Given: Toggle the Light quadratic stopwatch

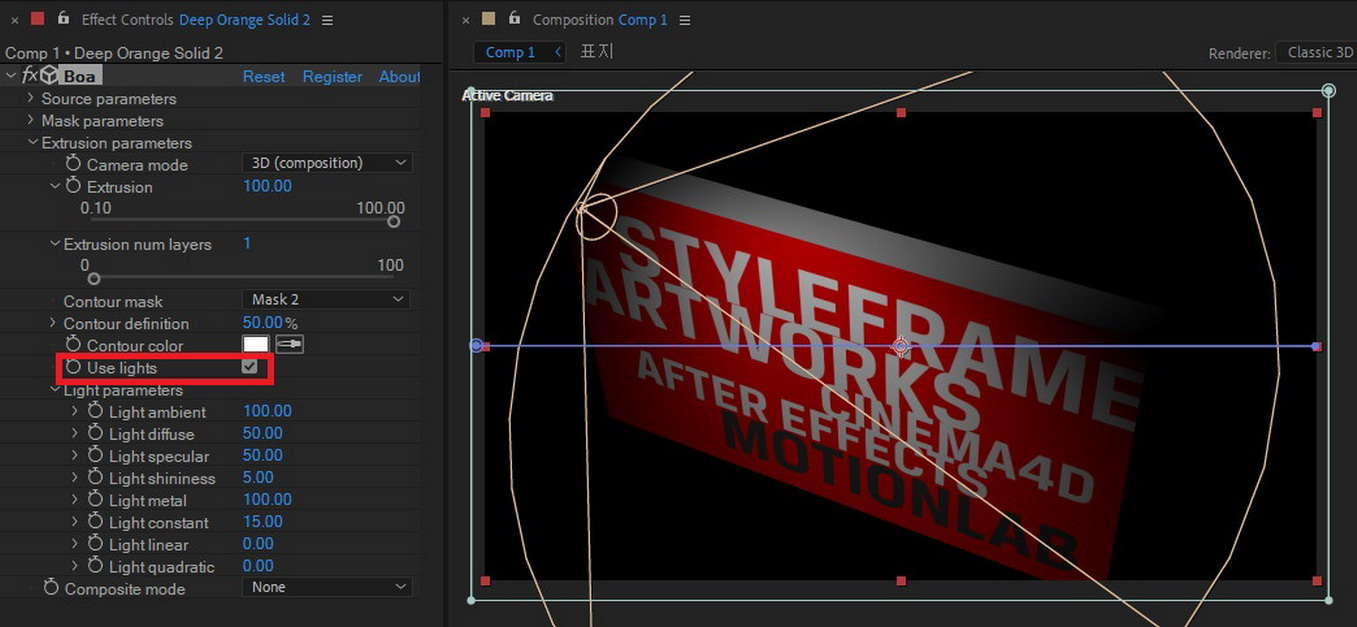Looking at the screenshot, I should 95,566.
